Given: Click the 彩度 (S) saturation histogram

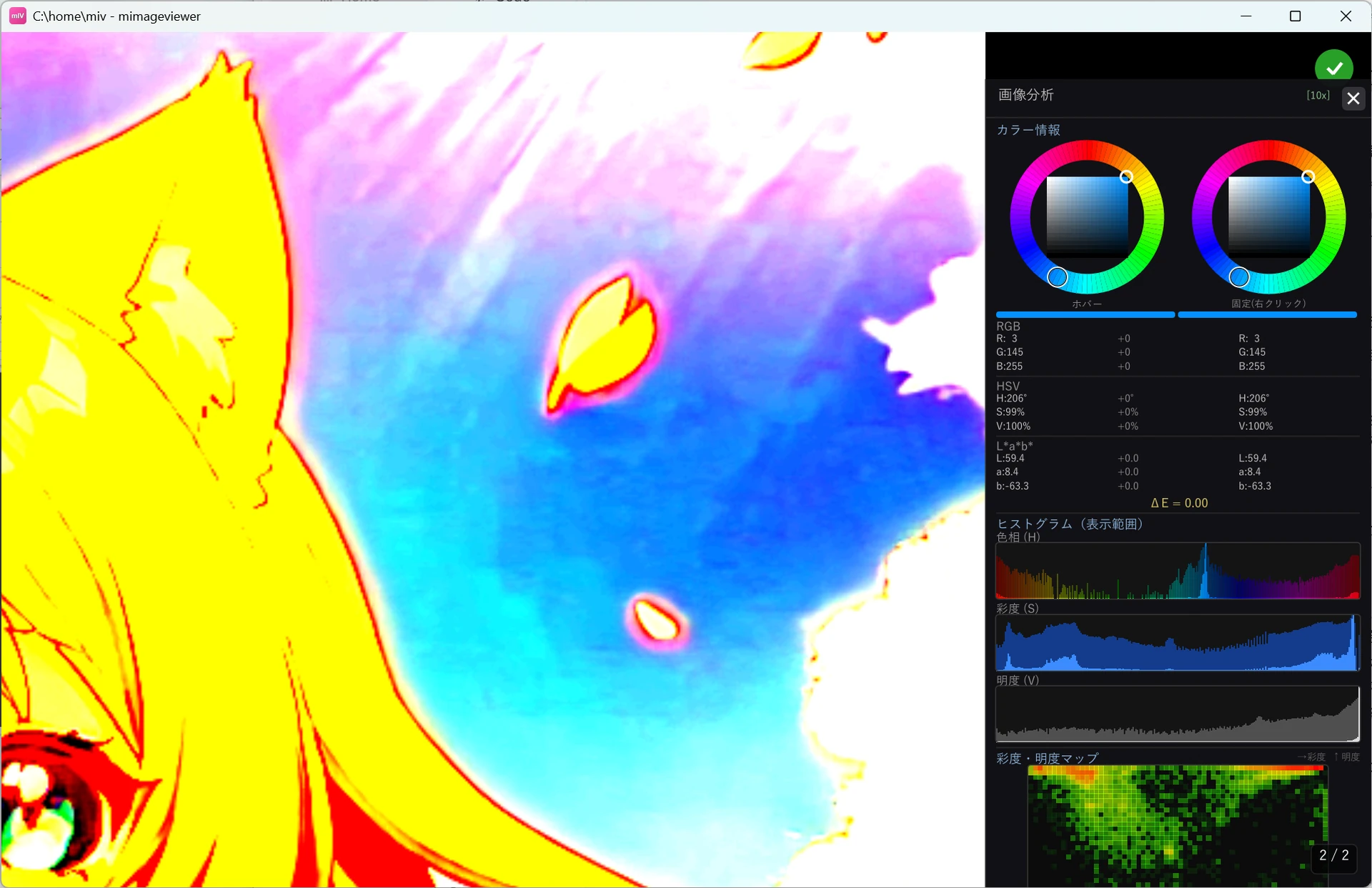Looking at the screenshot, I should pyautogui.click(x=1178, y=643).
